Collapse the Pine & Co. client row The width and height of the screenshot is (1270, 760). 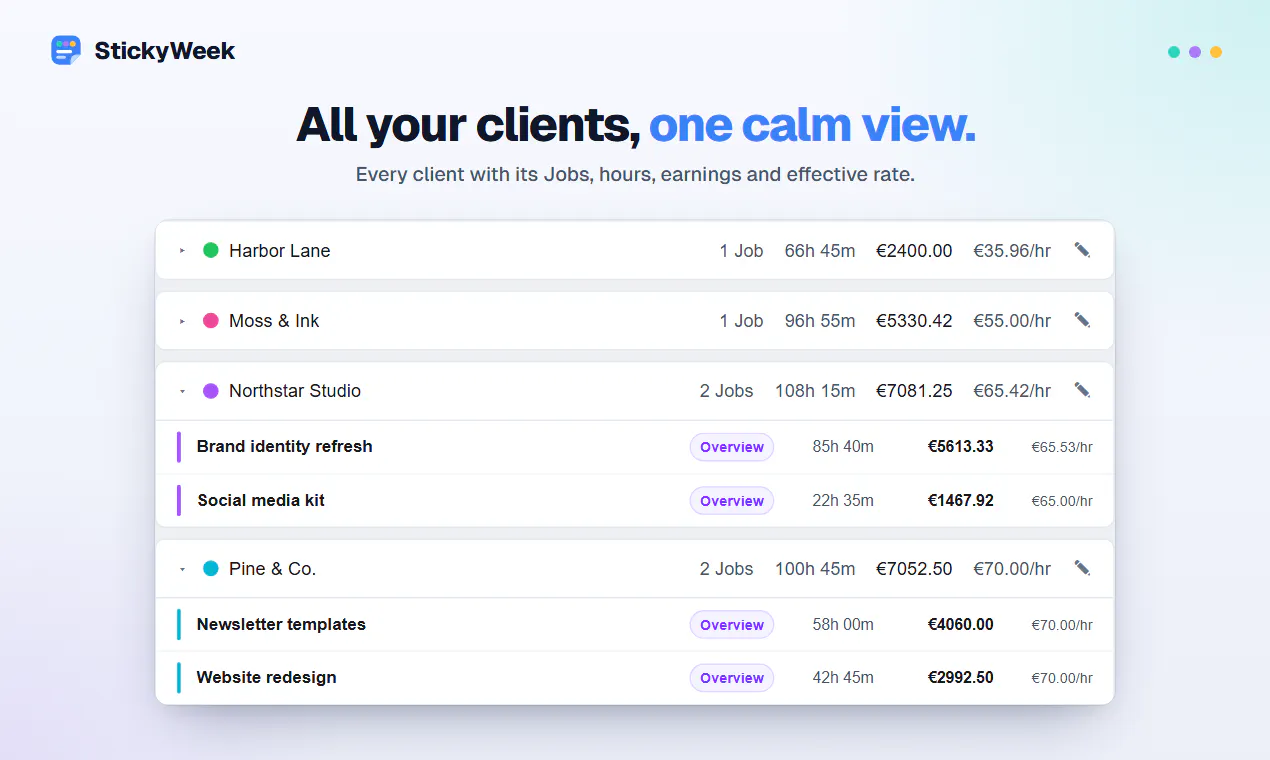tap(182, 569)
